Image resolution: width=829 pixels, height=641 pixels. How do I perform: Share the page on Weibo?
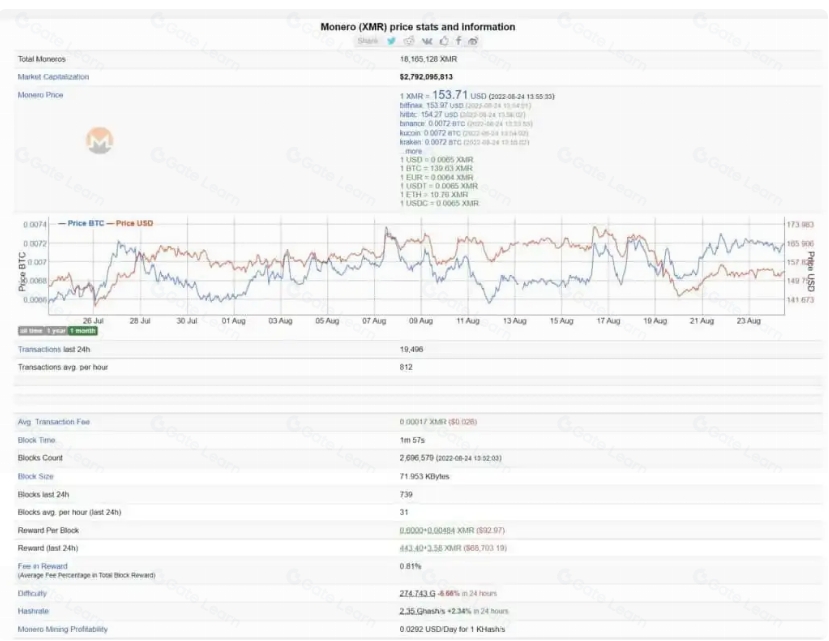pyautogui.click(x=473, y=41)
